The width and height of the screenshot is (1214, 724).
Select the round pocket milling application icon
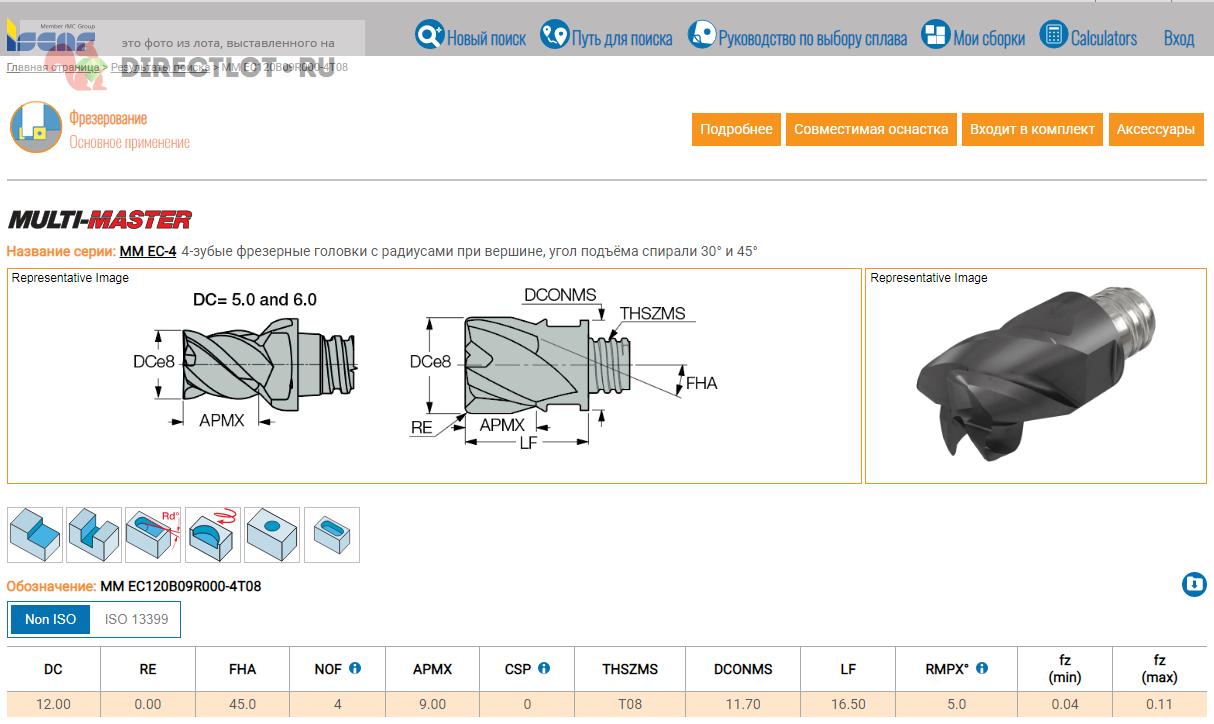pyautogui.click(x=272, y=535)
